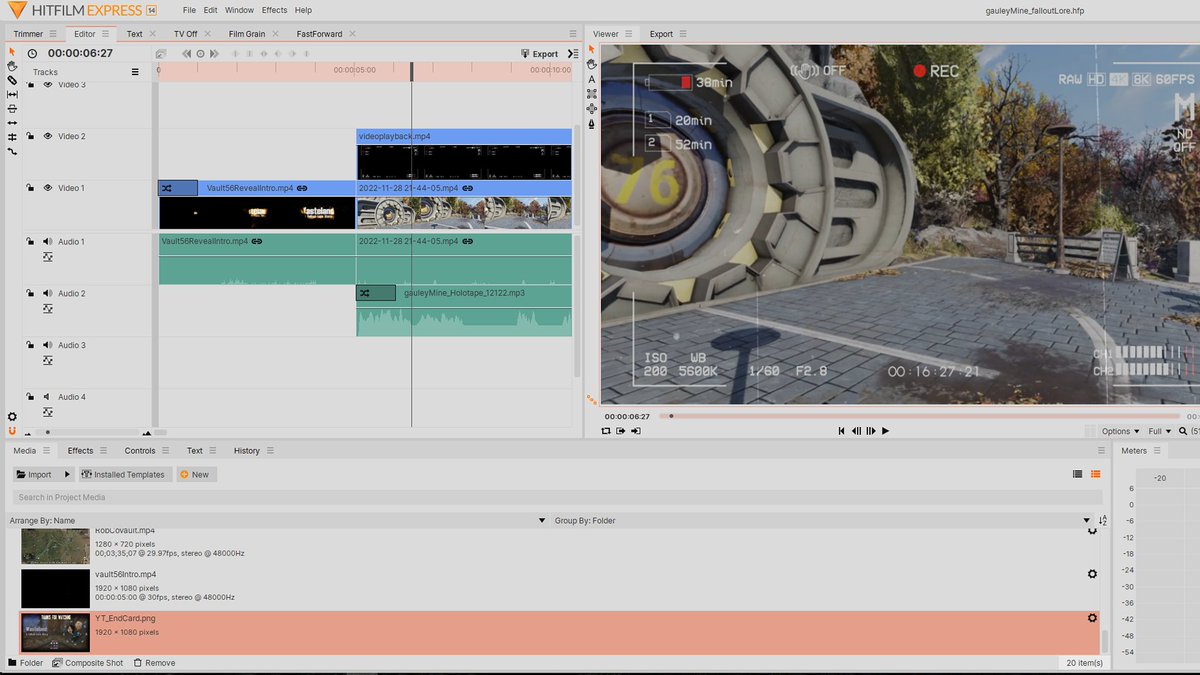Expand Import arrow dropdown
Viewport: 1200px width, 675px height.
pyautogui.click(x=67, y=474)
